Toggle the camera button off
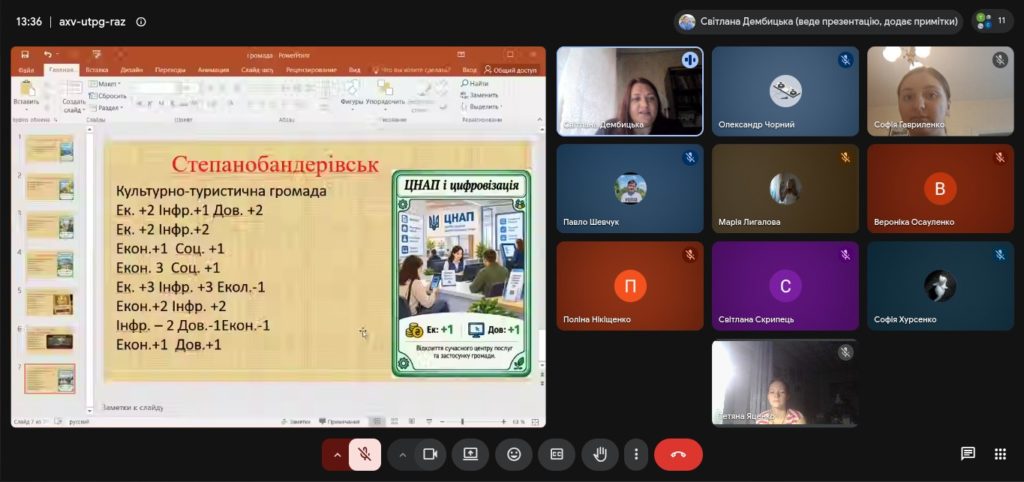Screen dimensions: 1024x482 (430, 455)
